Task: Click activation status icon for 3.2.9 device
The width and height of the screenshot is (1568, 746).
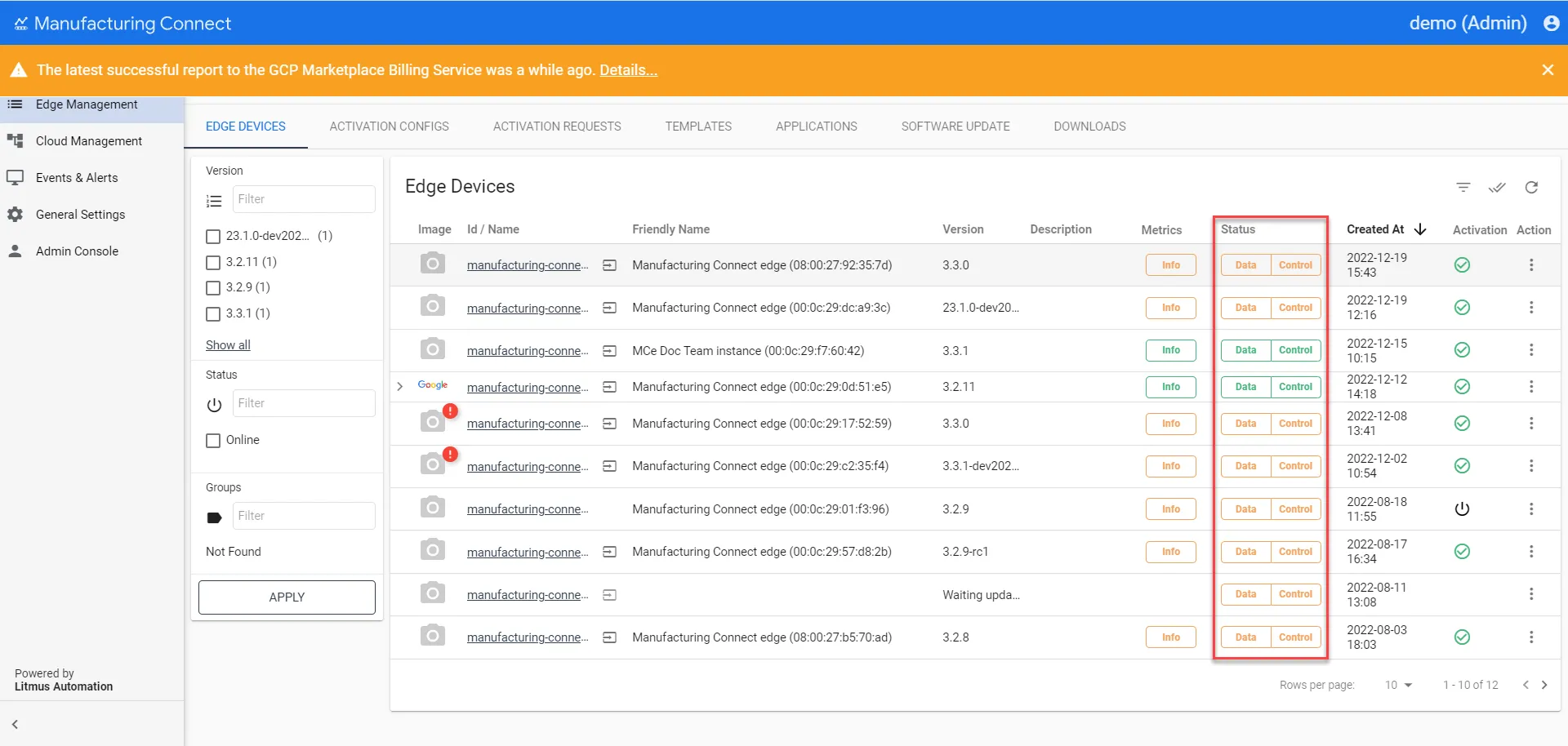Action: (1462, 509)
